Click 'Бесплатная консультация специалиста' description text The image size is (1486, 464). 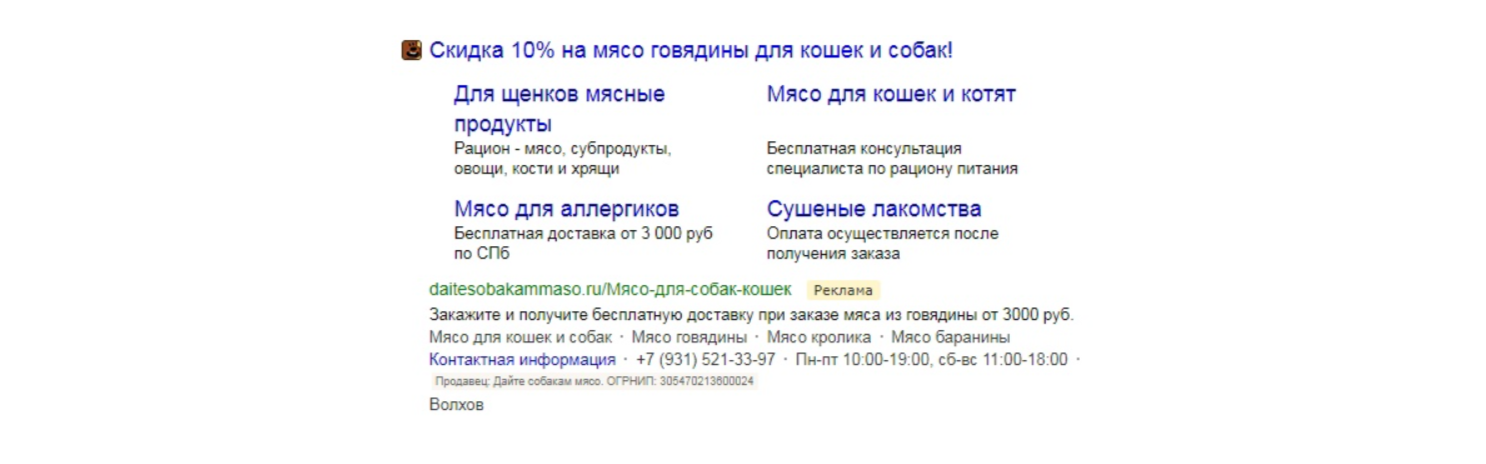coord(892,159)
